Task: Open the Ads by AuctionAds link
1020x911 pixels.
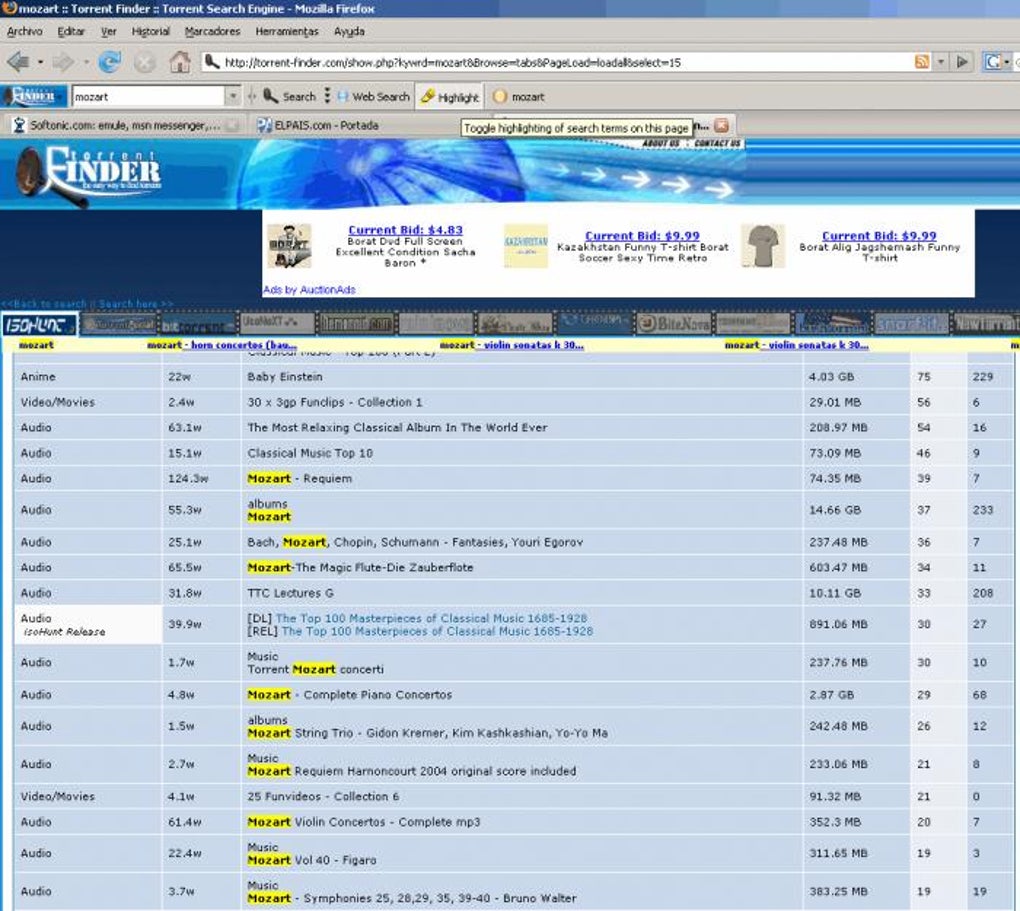Action: pos(309,290)
